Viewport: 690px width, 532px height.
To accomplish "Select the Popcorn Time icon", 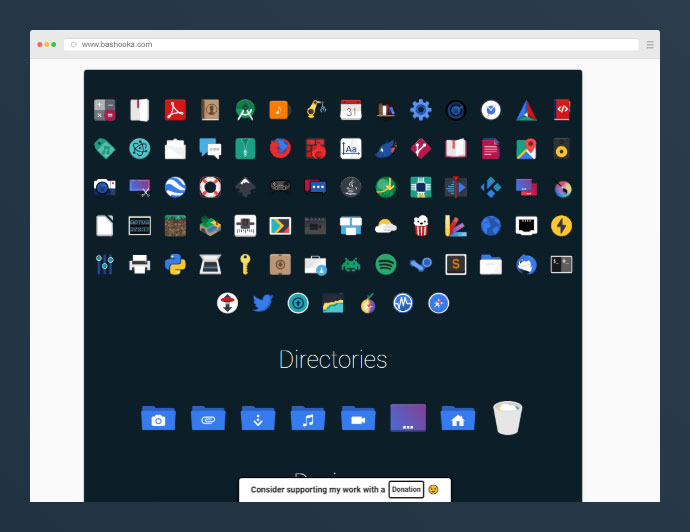I will coord(421,226).
